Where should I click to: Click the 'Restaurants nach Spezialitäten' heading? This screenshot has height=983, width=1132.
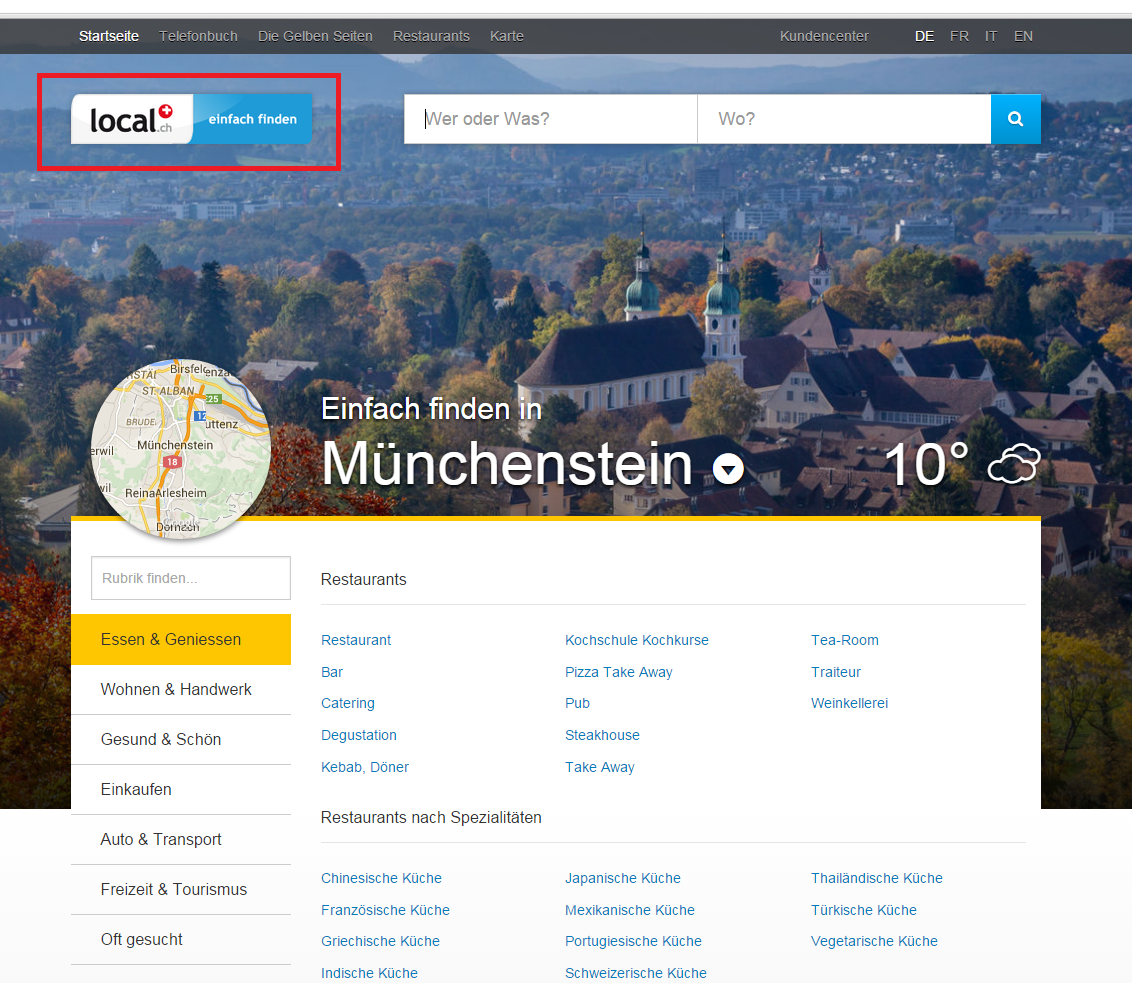point(431,818)
